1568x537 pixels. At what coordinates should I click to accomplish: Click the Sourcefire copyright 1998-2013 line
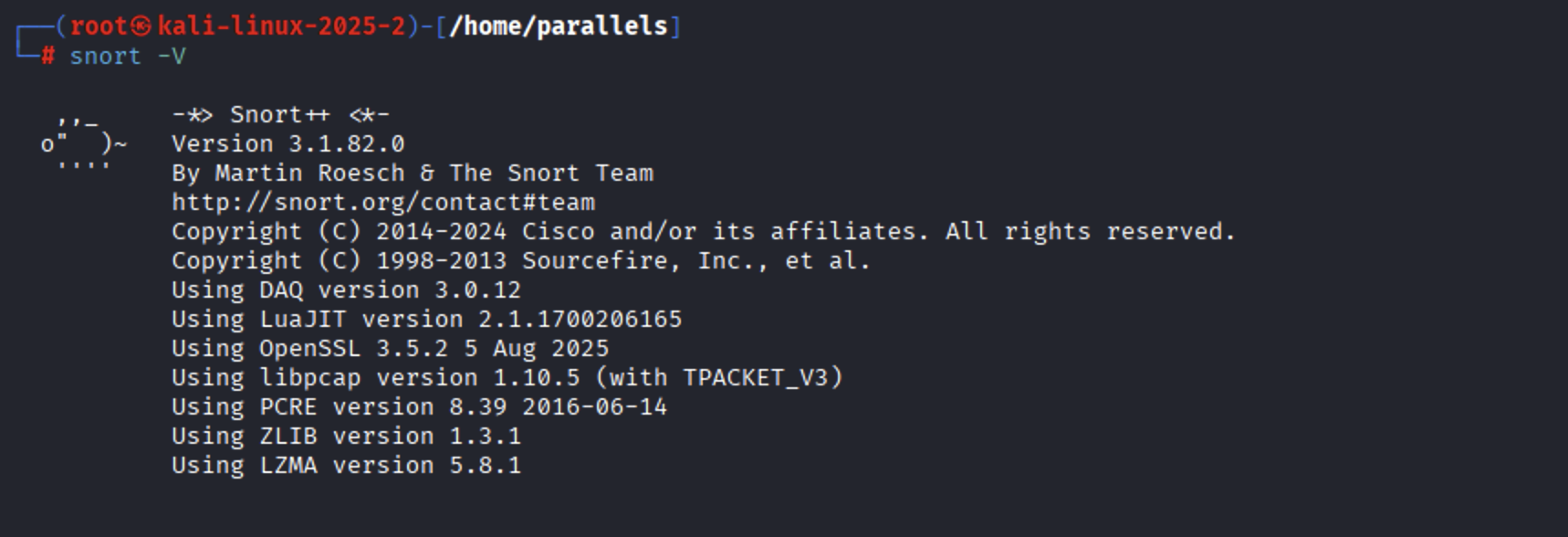pos(521,260)
